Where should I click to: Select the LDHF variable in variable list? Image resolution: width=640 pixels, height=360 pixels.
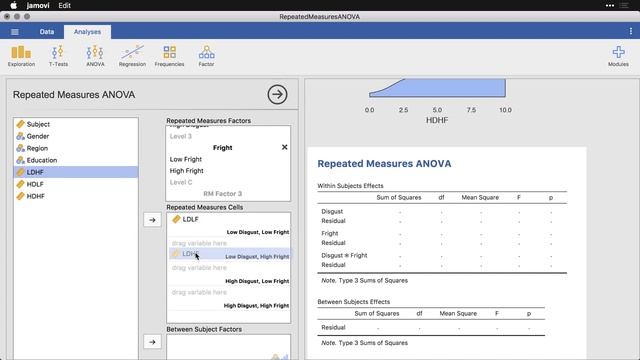coord(76,172)
